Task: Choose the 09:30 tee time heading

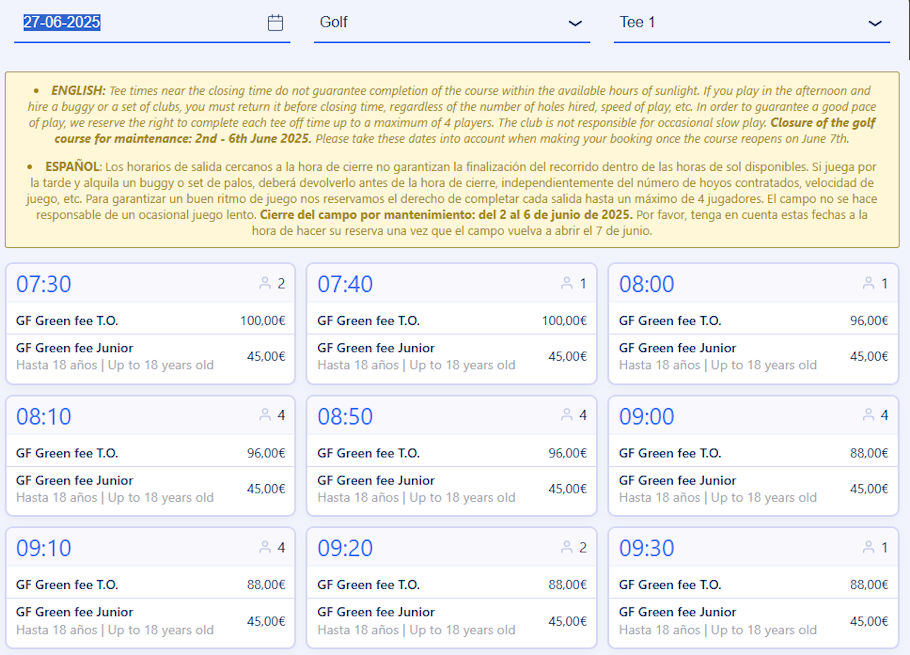Action: (x=646, y=548)
